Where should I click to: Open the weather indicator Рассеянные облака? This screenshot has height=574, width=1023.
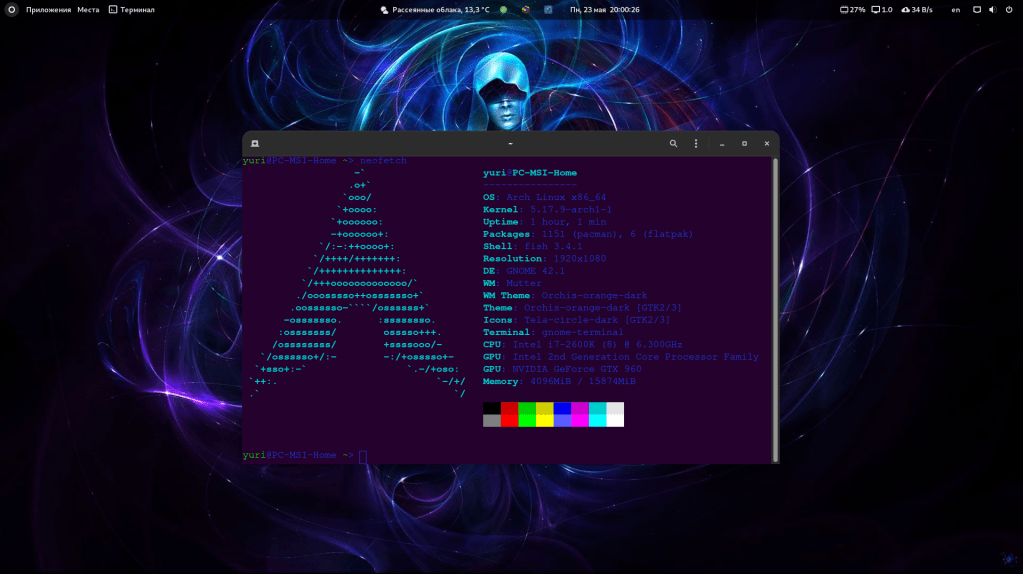click(x=435, y=9)
